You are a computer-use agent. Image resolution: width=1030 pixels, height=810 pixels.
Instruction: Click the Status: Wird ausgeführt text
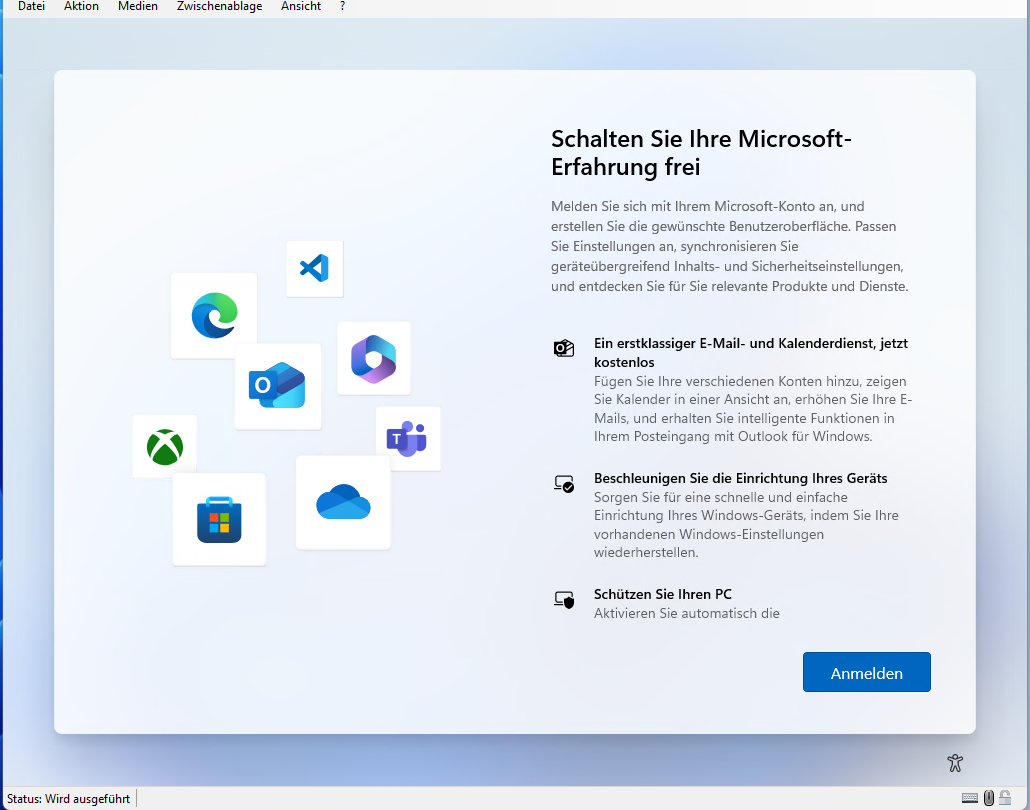[68, 799]
